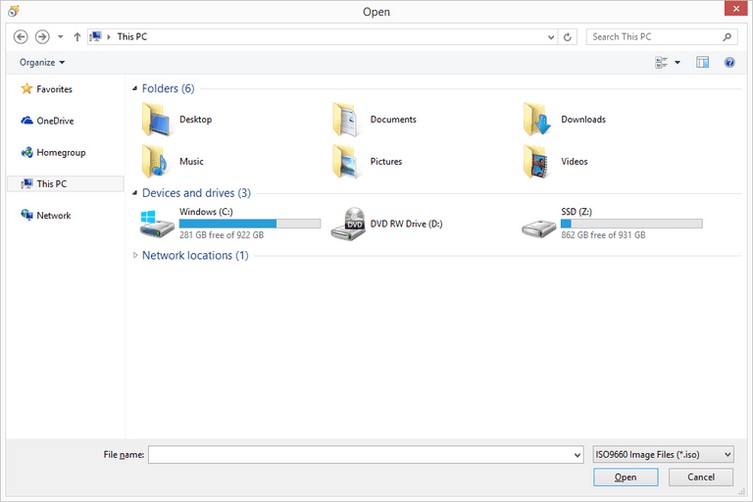Close the Open dialog
Image resolution: width=753 pixels, height=502 pixels.
pos(736,9)
